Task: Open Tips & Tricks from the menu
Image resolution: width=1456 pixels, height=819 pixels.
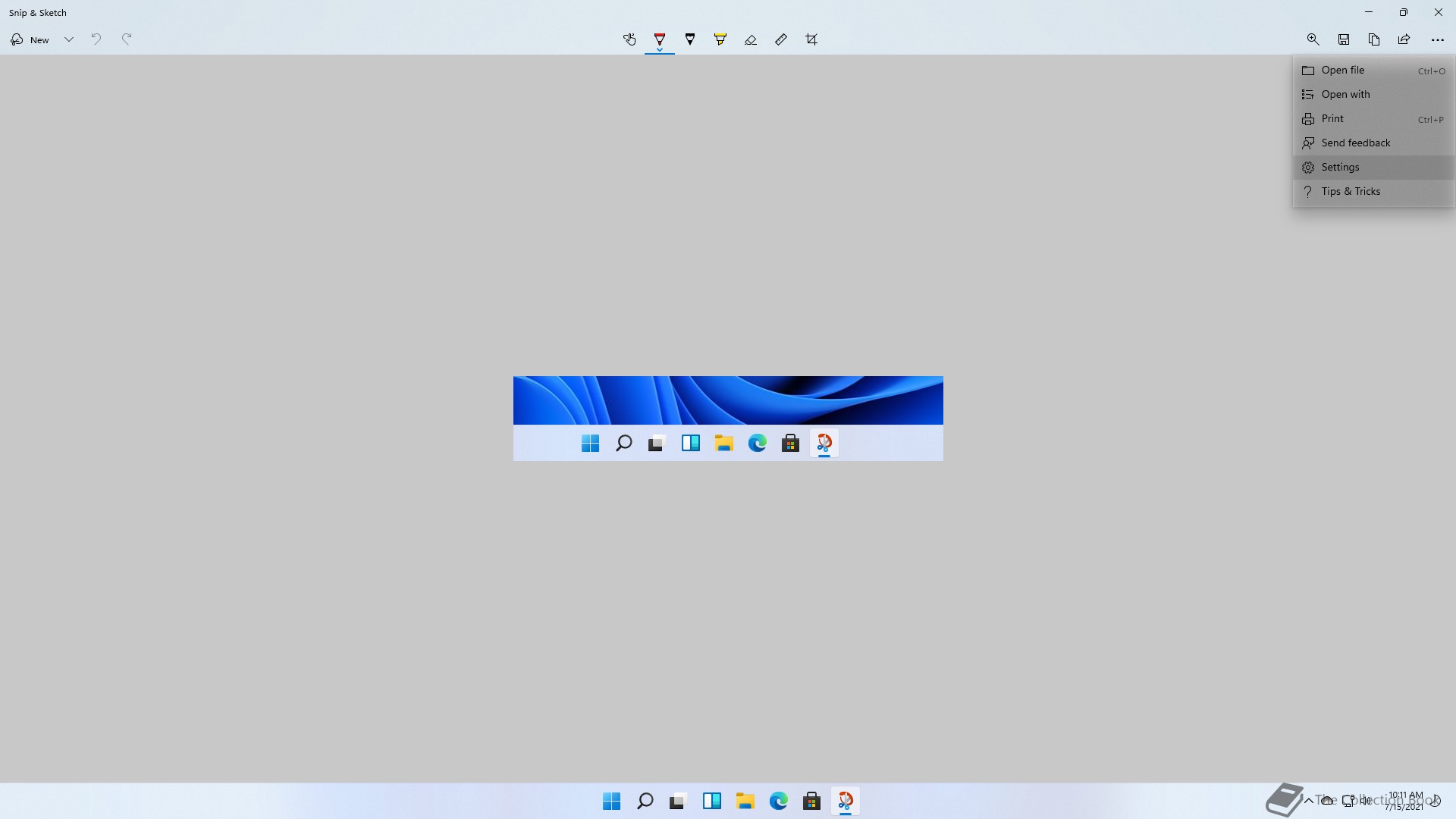Action: pyautogui.click(x=1373, y=192)
